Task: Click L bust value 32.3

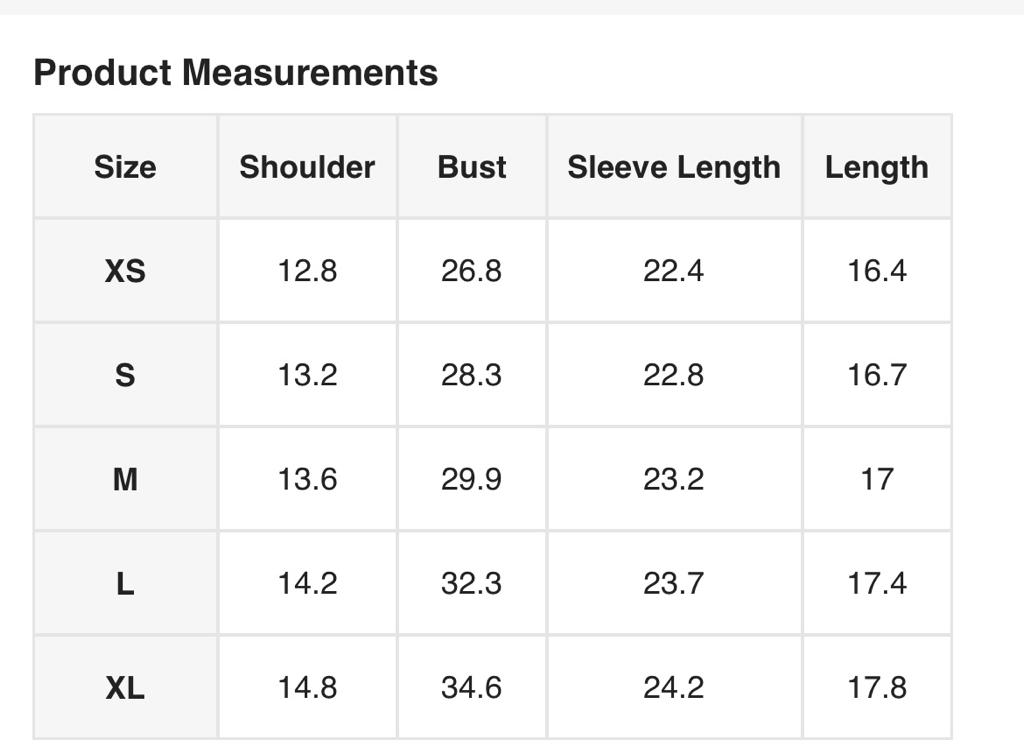Action: pyautogui.click(x=472, y=583)
